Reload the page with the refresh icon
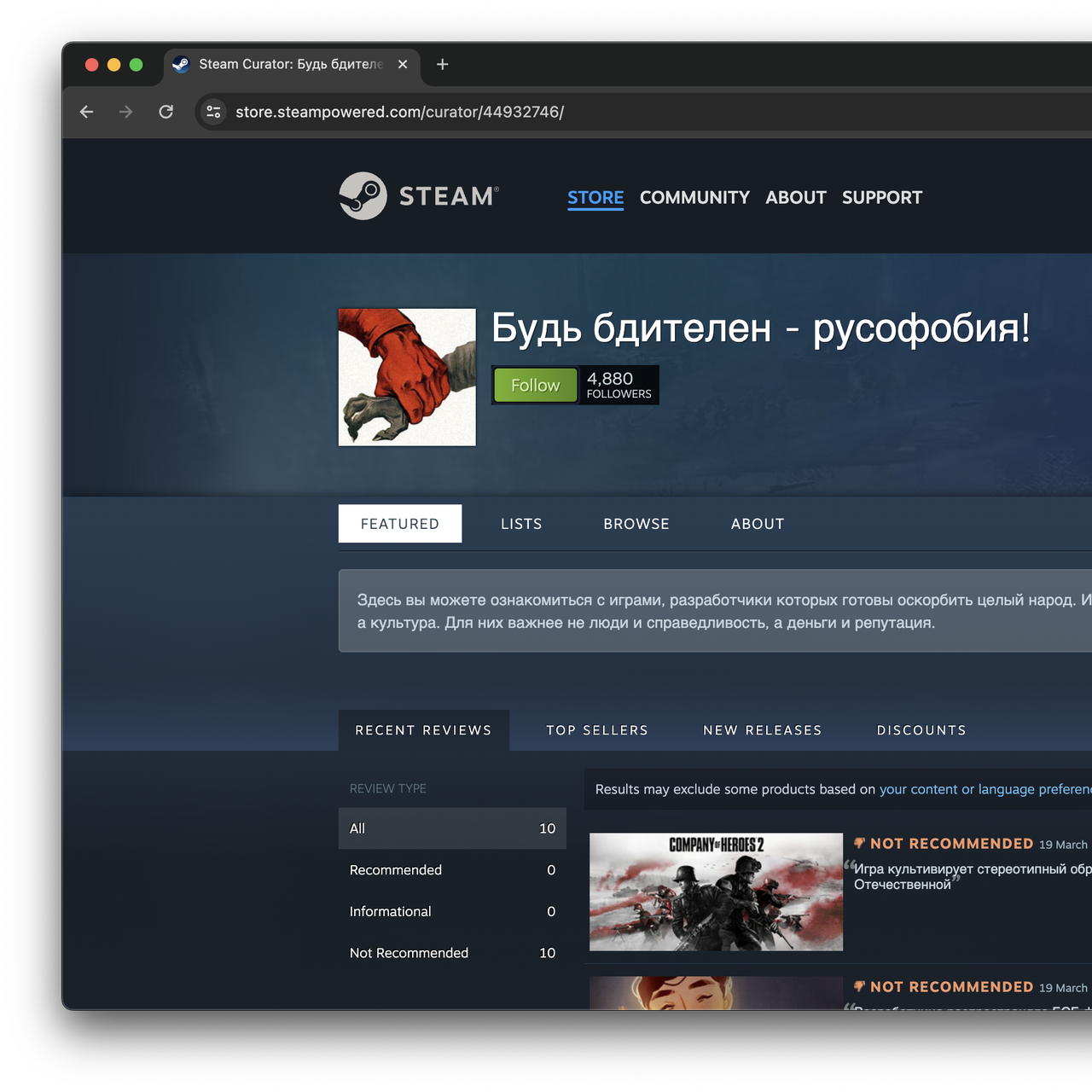 (x=166, y=112)
